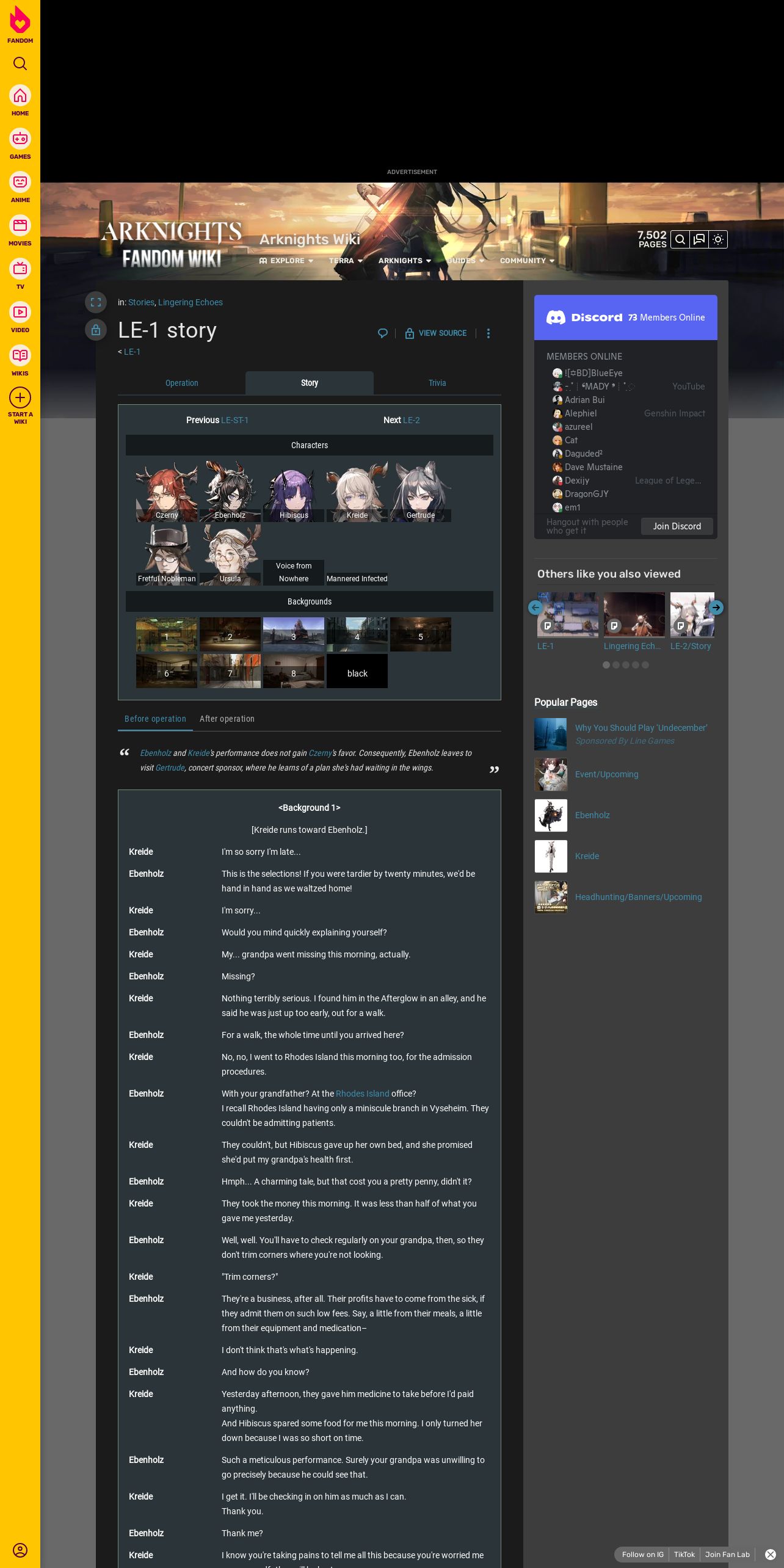Viewport: 784px width, 1568px height.
Task: Expand the Explore dropdown menu
Action: [x=286, y=261]
